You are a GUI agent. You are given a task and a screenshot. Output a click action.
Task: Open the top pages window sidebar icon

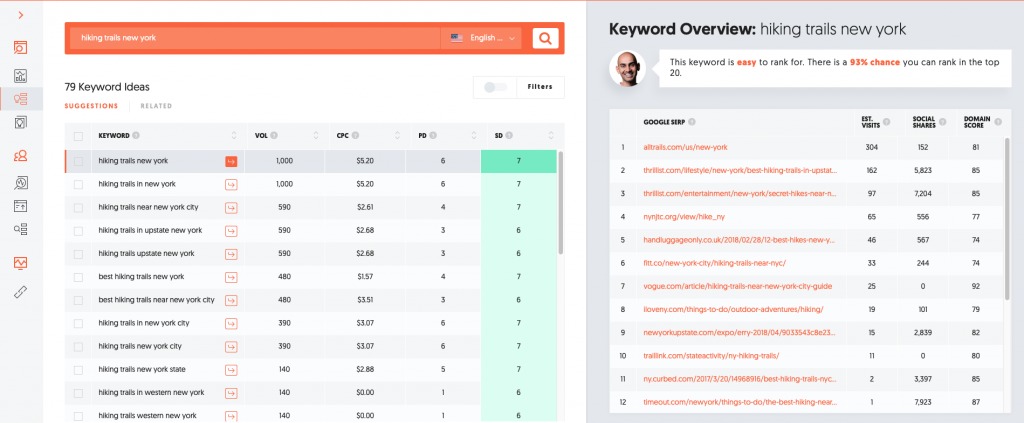pos(21,206)
